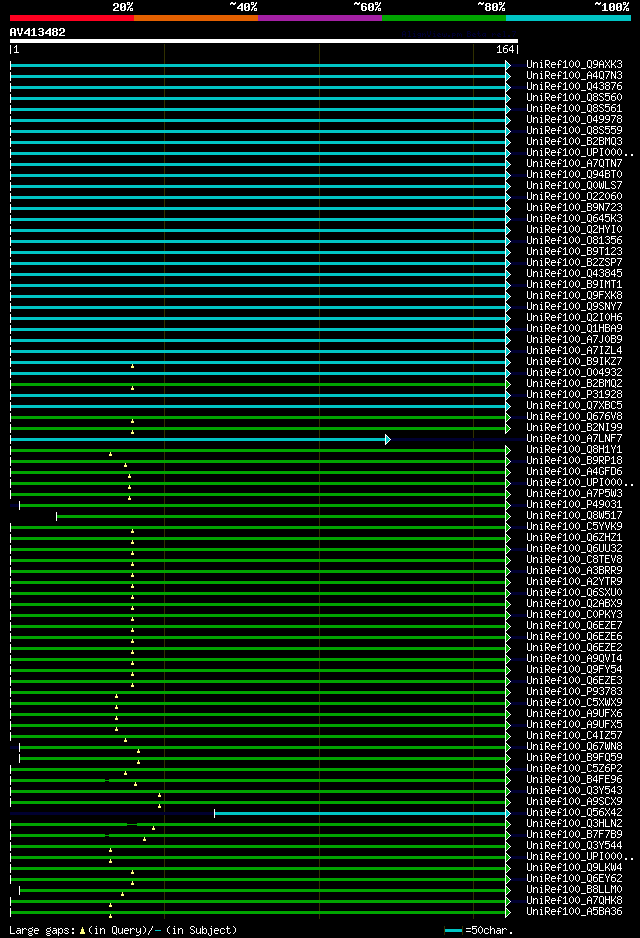This screenshot has height=938, width=640.
Task: Select the UniRef100_C0PKY3 label
Action: point(574,614)
